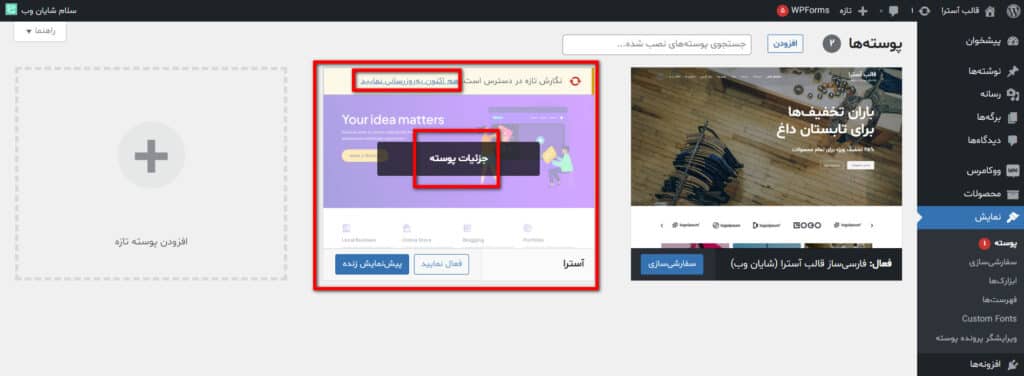Click the محصولات products icon

(x=1012, y=194)
